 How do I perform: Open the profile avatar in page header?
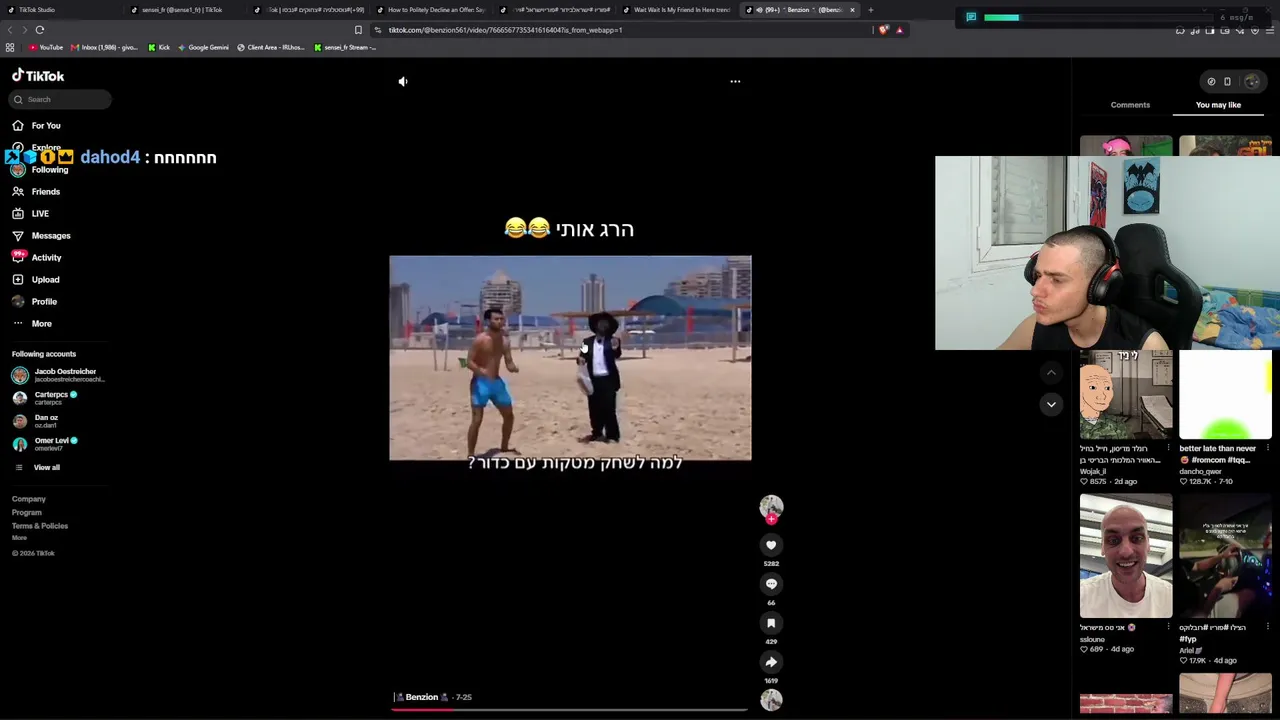[1252, 82]
